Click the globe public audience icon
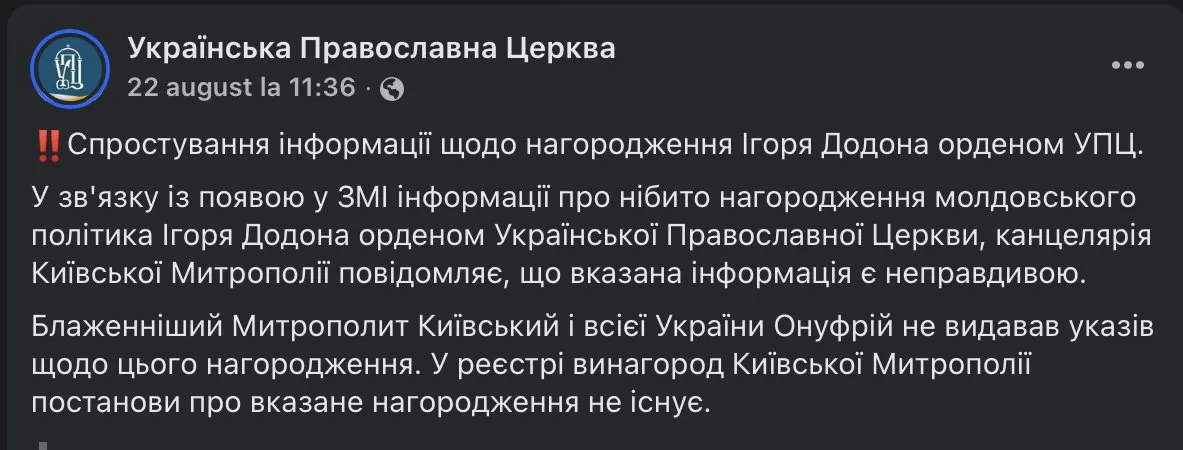The height and width of the screenshot is (450, 1183). coord(392,89)
